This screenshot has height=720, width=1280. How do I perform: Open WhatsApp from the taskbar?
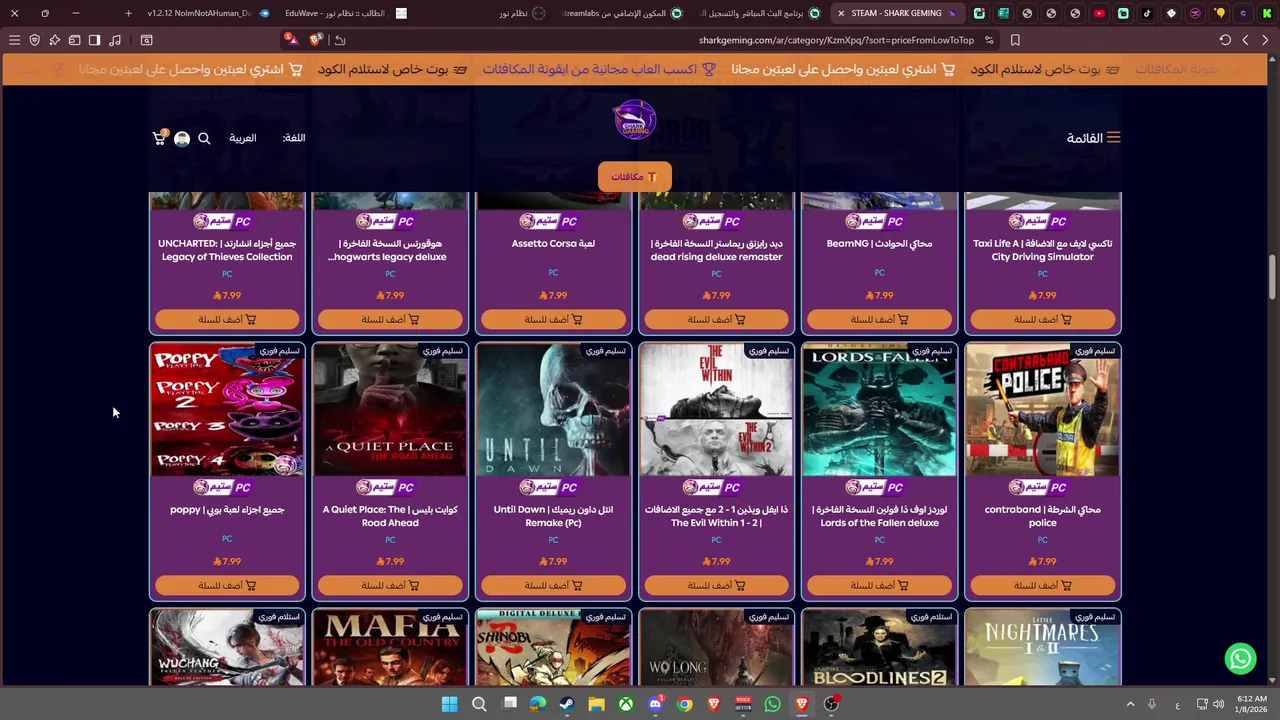click(x=772, y=704)
